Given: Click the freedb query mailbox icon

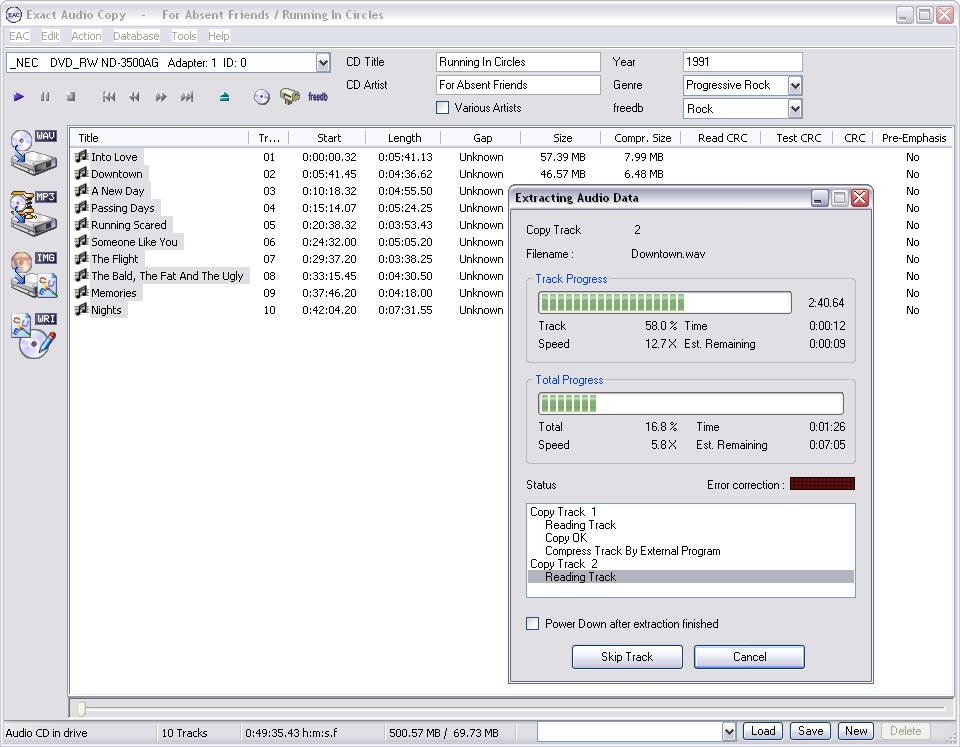Looking at the screenshot, I should pyautogui.click(x=289, y=96).
